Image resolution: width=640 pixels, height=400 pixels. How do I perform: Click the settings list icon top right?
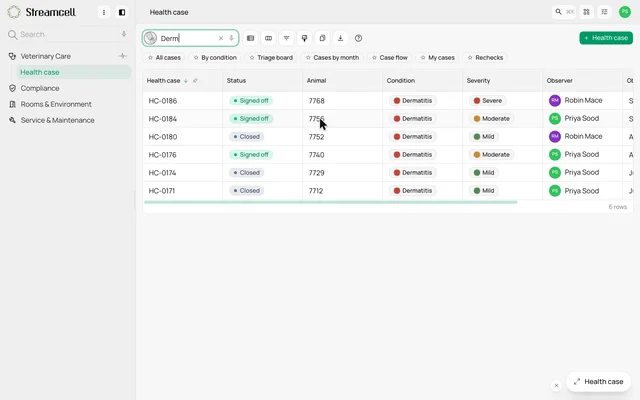tap(604, 12)
